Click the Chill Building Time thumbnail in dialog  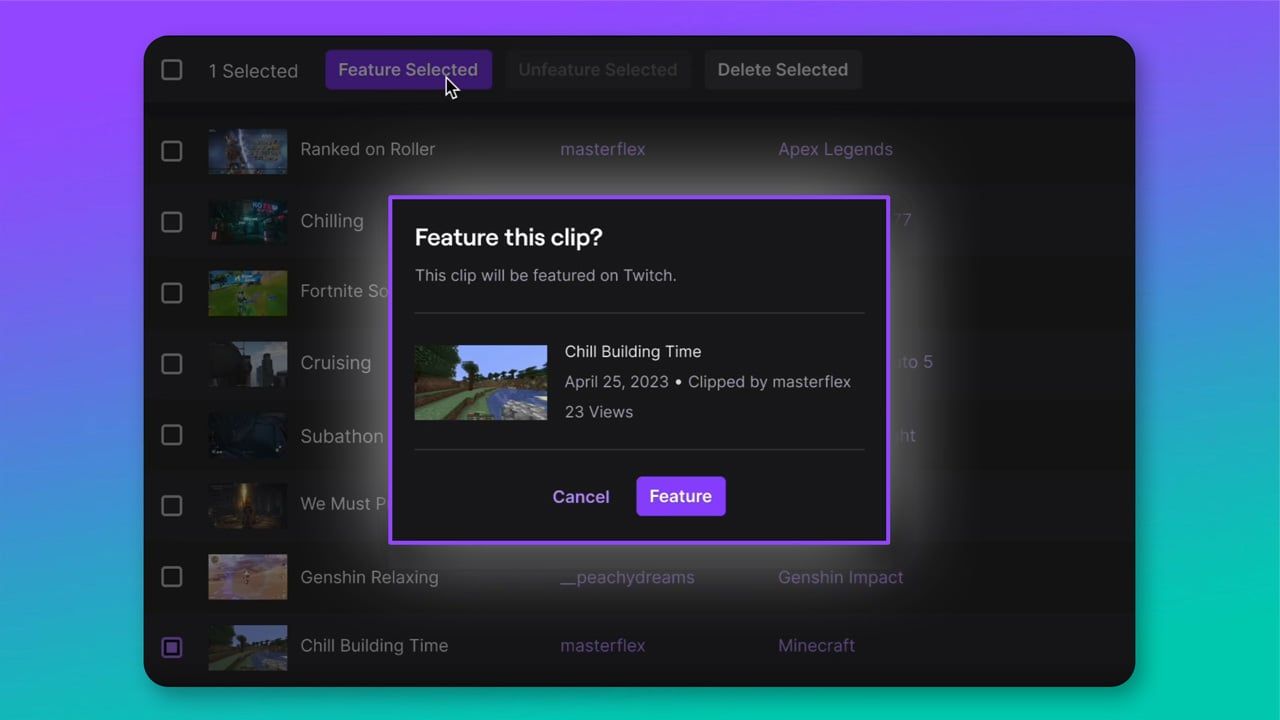point(480,382)
